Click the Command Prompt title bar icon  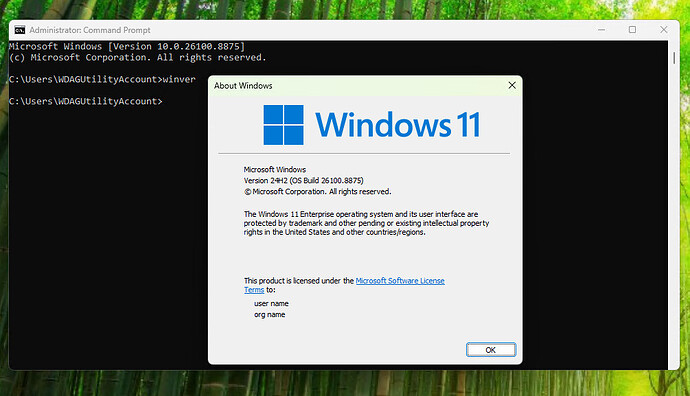[x=20, y=30]
